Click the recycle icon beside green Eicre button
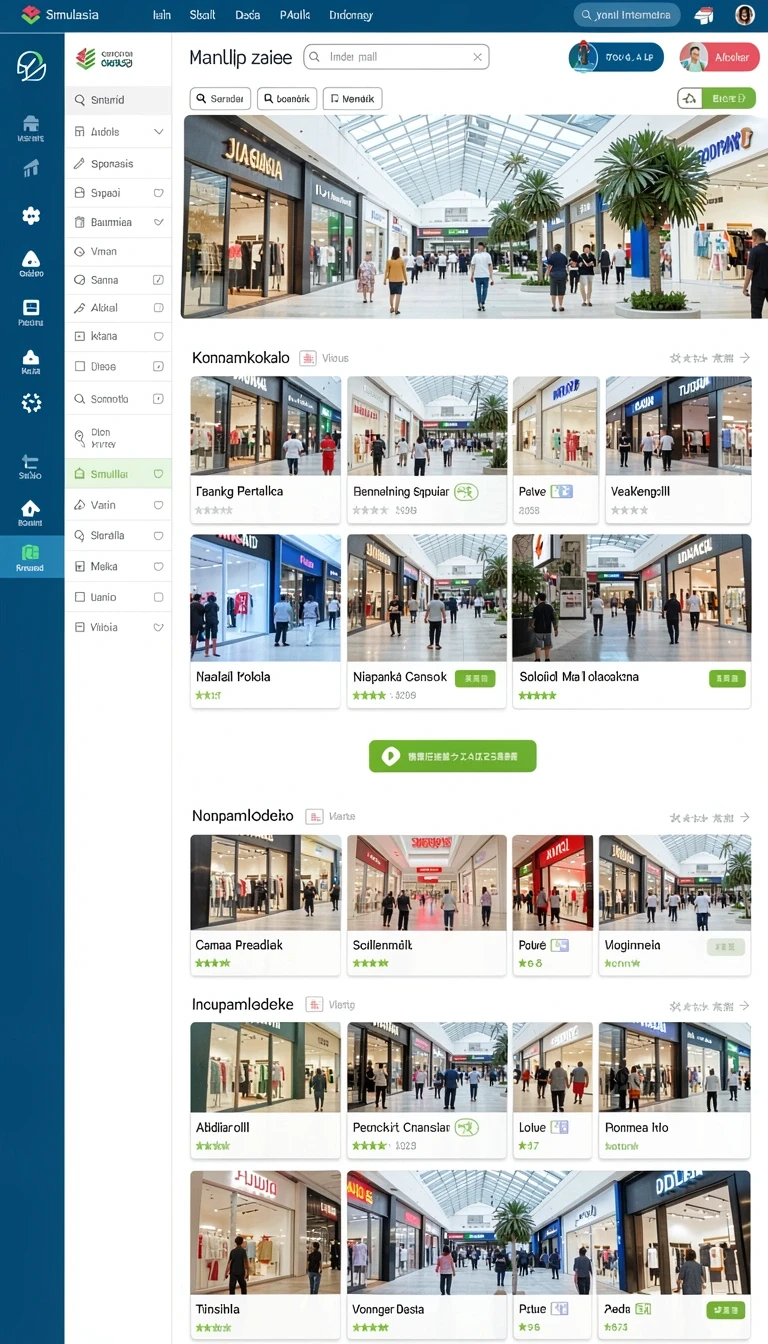 coord(689,98)
